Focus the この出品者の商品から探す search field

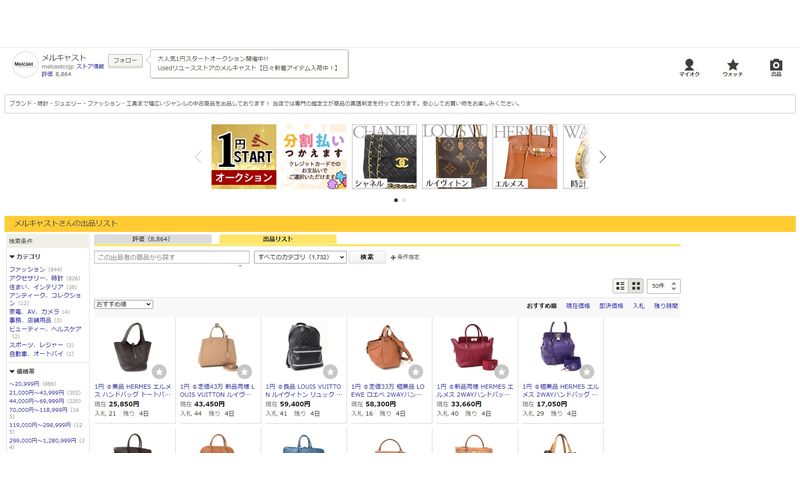click(x=171, y=257)
